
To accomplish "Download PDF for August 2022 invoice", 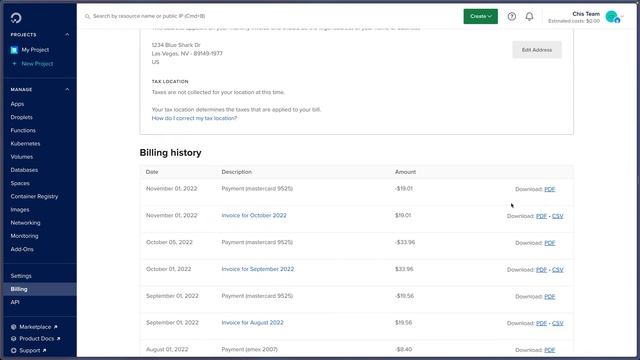I will (x=541, y=323).
